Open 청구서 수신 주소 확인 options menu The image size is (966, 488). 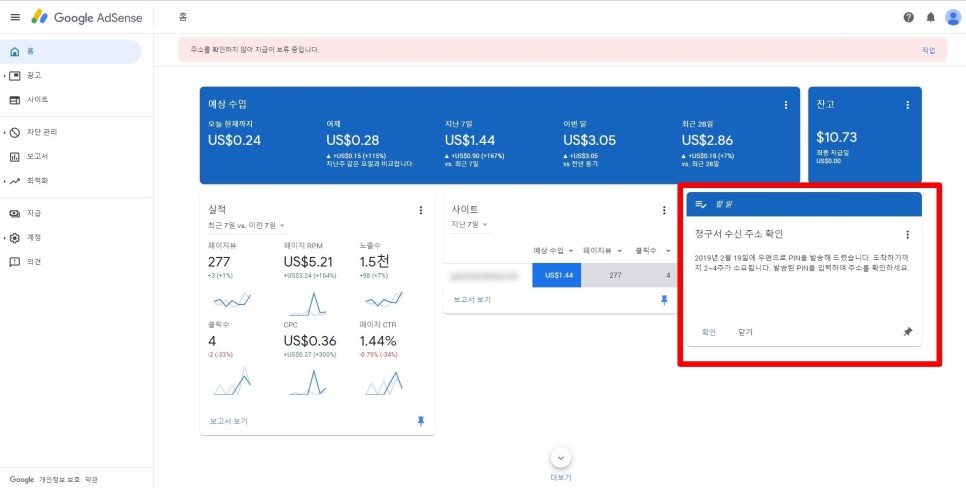pyautogui.click(x=907, y=235)
